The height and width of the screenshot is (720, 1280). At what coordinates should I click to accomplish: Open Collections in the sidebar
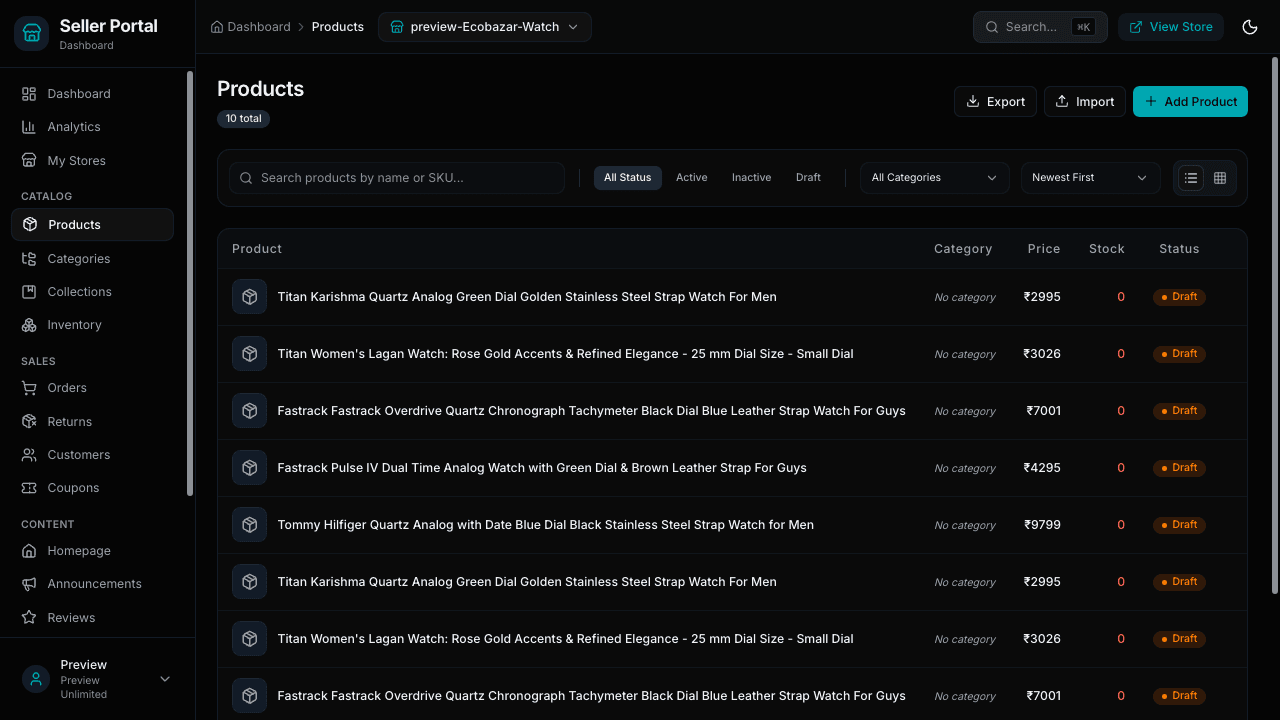coord(93,292)
